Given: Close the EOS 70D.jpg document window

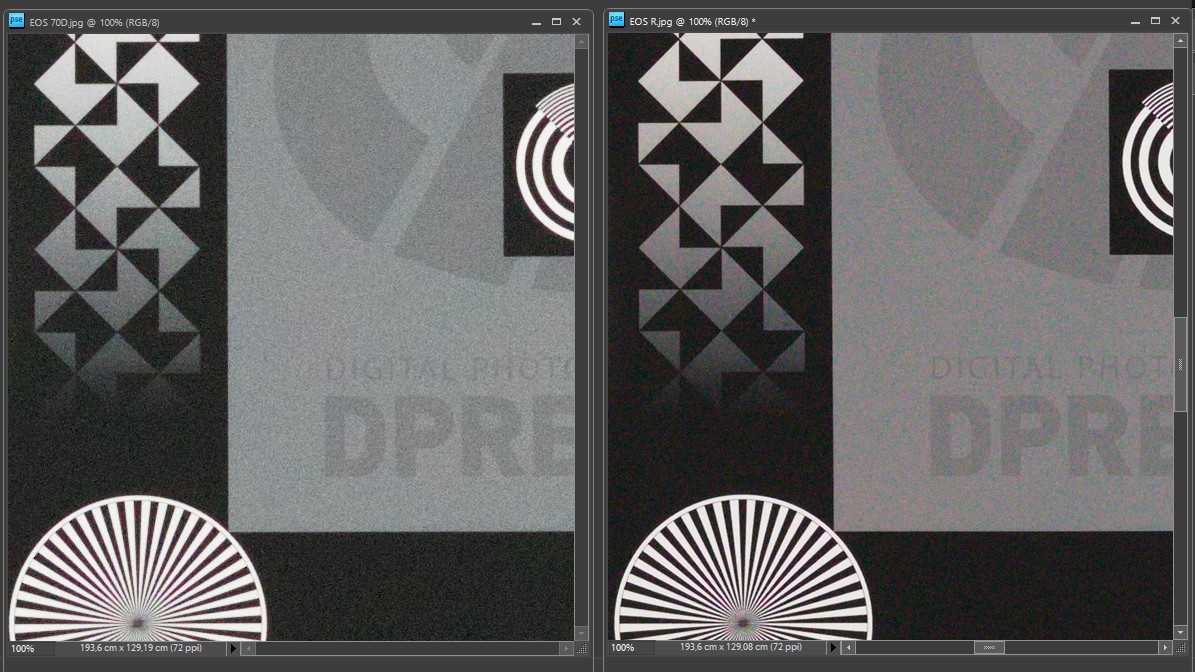Looking at the screenshot, I should pyautogui.click(x=576, y=22).
